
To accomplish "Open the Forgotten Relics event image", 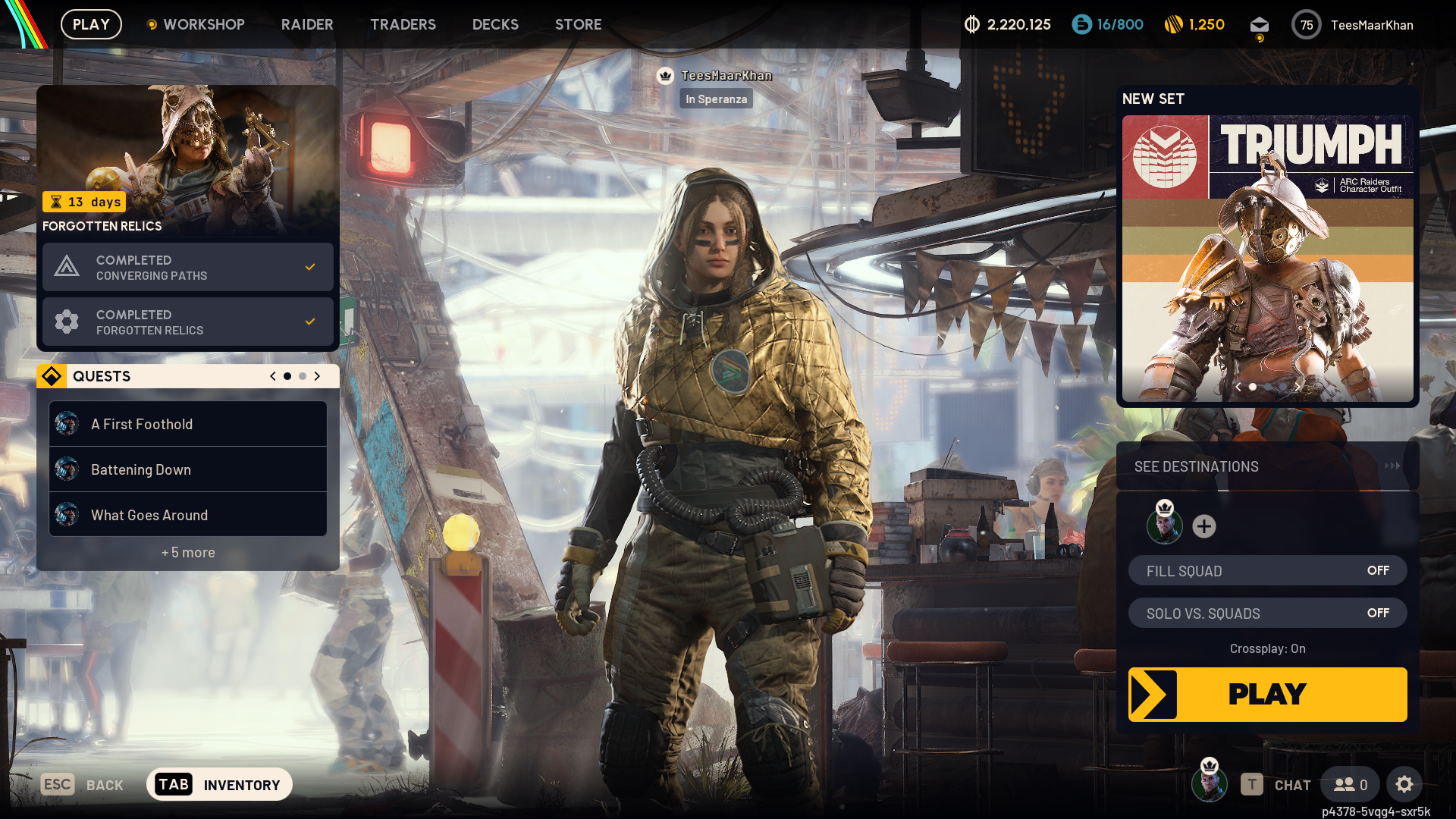I will 188,160.
